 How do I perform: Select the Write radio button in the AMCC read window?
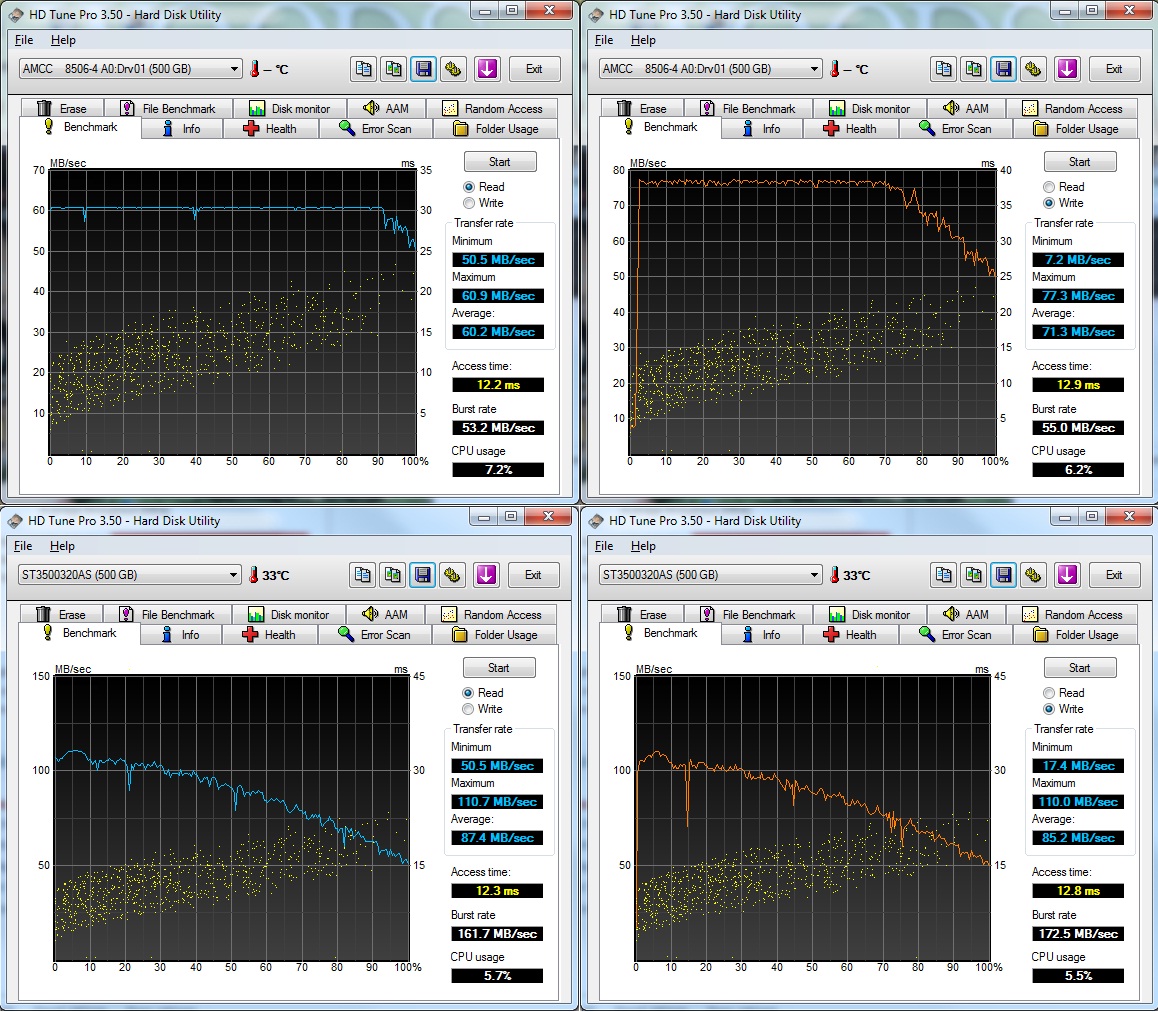(469, 203)
